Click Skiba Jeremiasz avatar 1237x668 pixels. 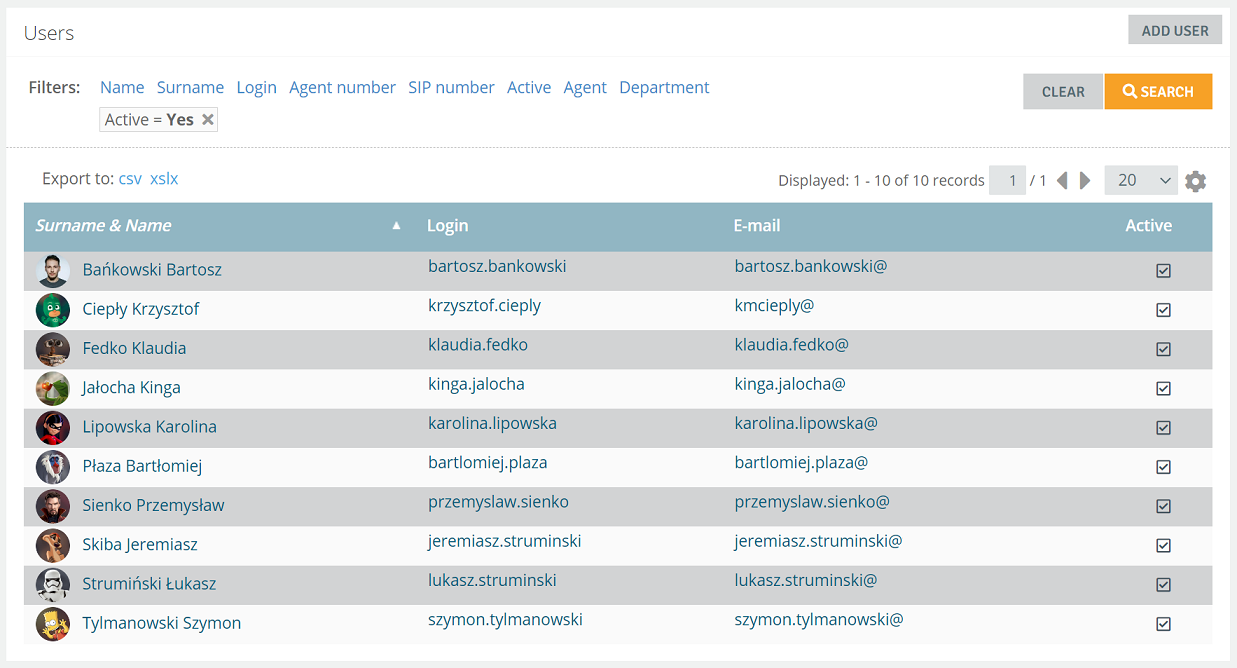53,545
